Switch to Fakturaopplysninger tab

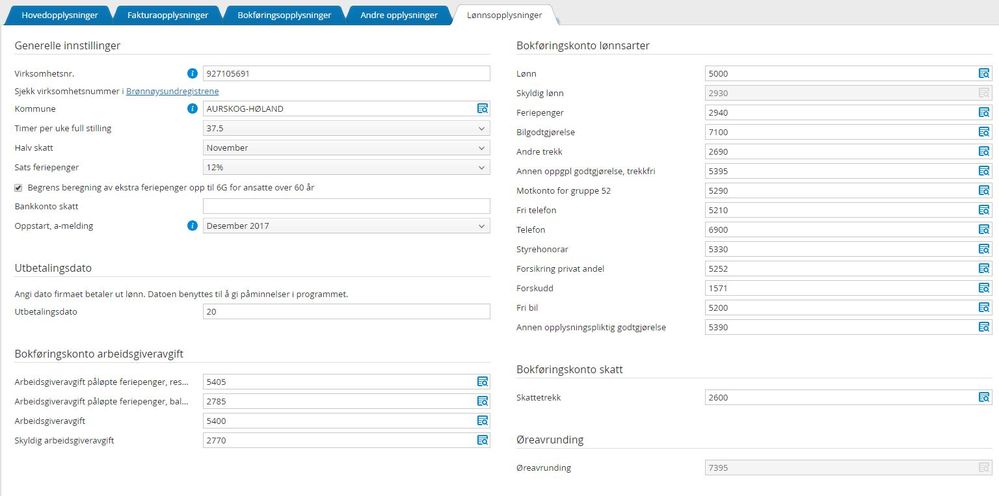pyautogui.click(x=168, y=15)
